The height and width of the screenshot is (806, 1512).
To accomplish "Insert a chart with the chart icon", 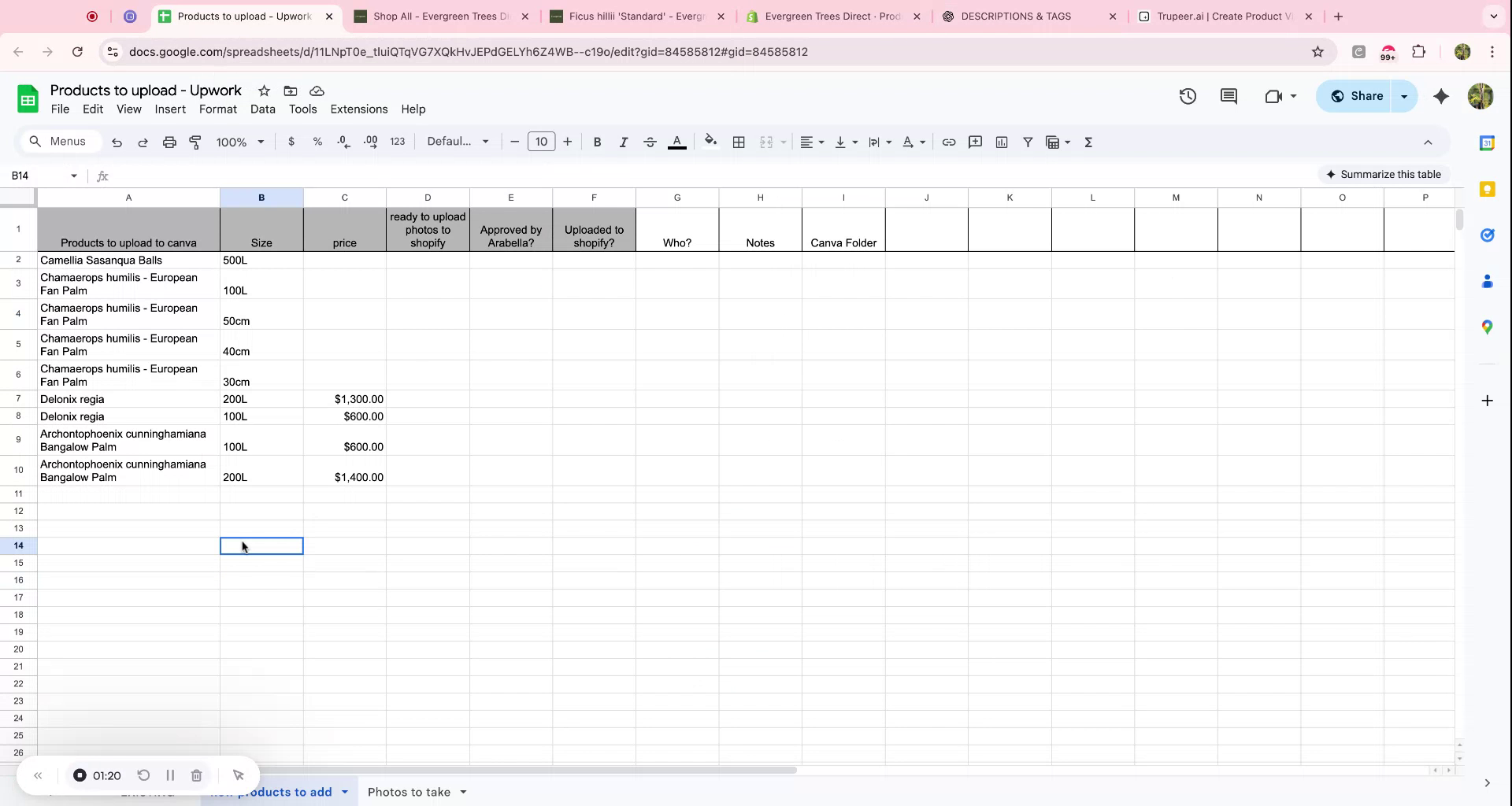I will (1001, 142).
